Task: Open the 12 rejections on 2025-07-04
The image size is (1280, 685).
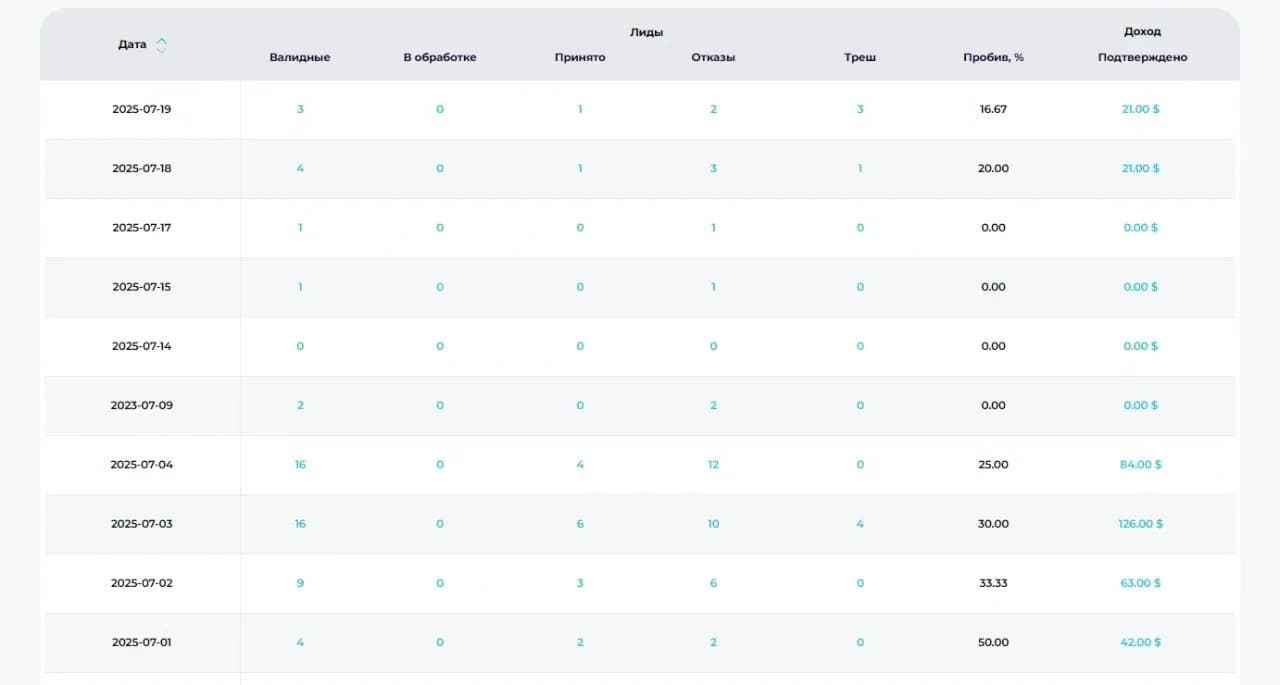Action: 713,464
